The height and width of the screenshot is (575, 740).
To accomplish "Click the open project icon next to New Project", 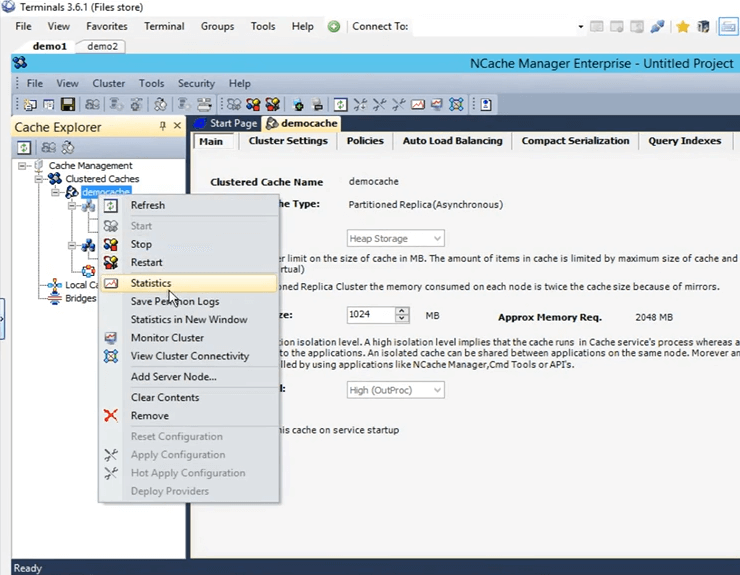I will pyautogui.click(x=49, y=104).
